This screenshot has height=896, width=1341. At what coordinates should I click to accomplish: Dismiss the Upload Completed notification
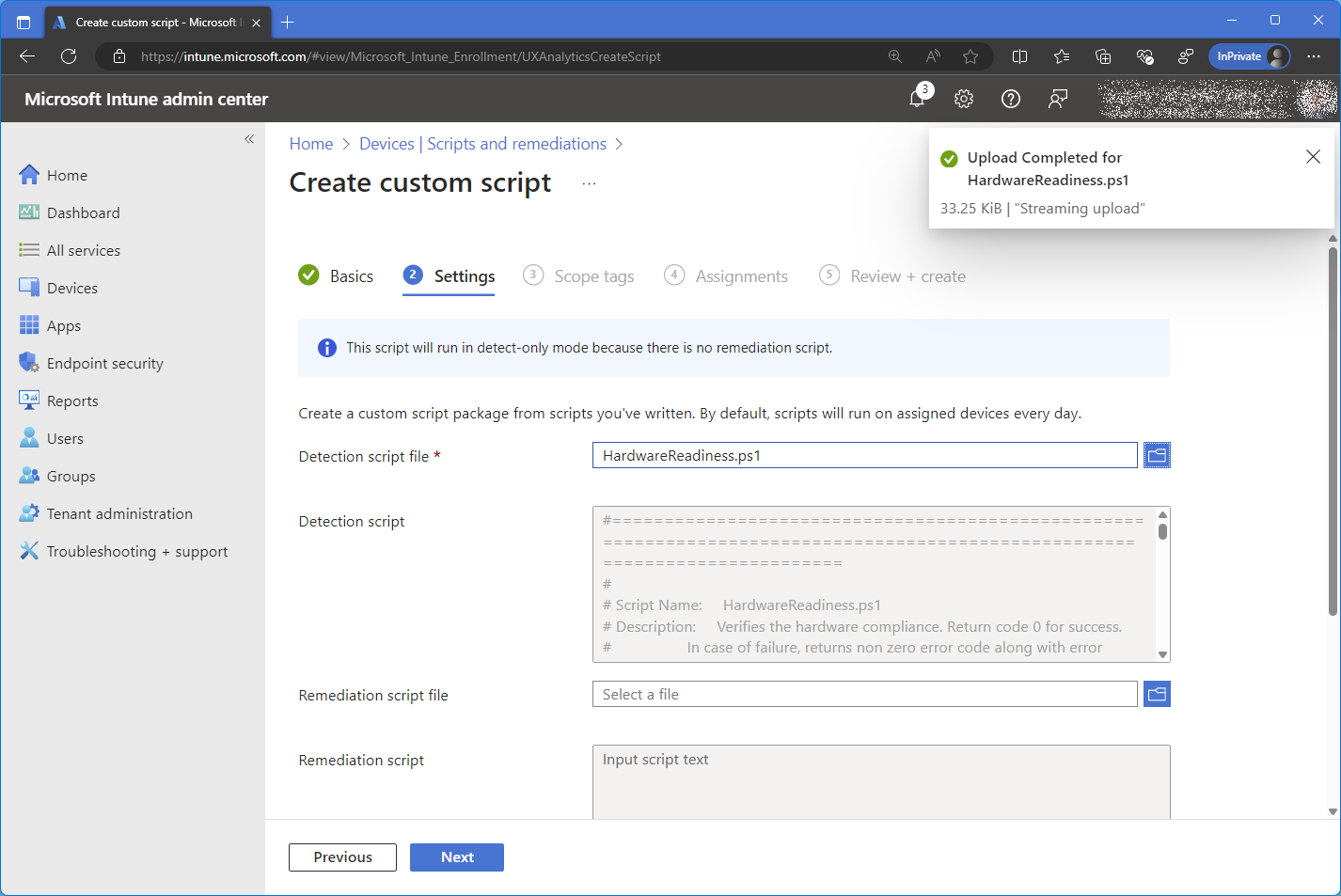1313,157
